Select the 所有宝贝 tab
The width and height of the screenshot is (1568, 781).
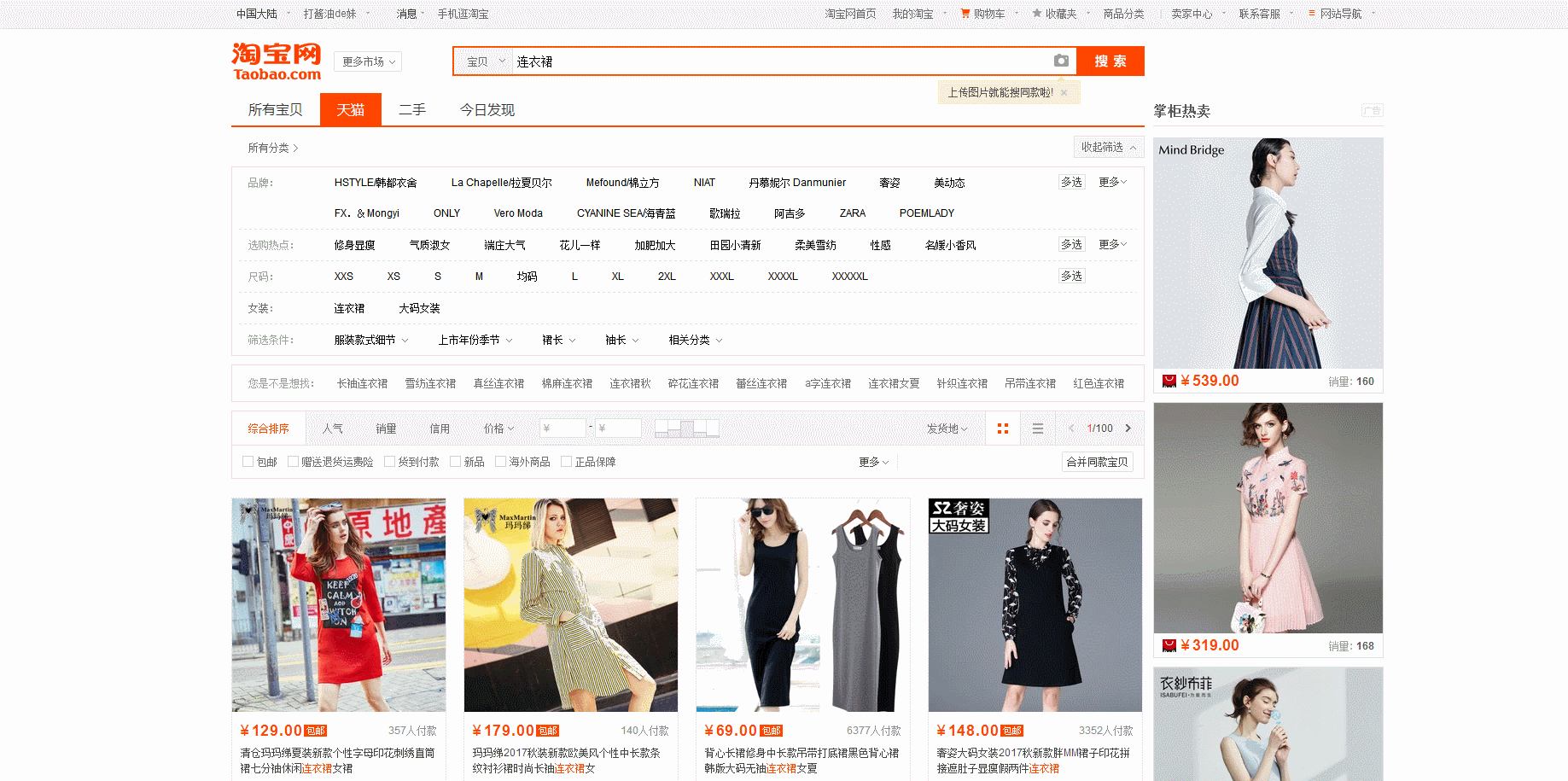(275, 109)
